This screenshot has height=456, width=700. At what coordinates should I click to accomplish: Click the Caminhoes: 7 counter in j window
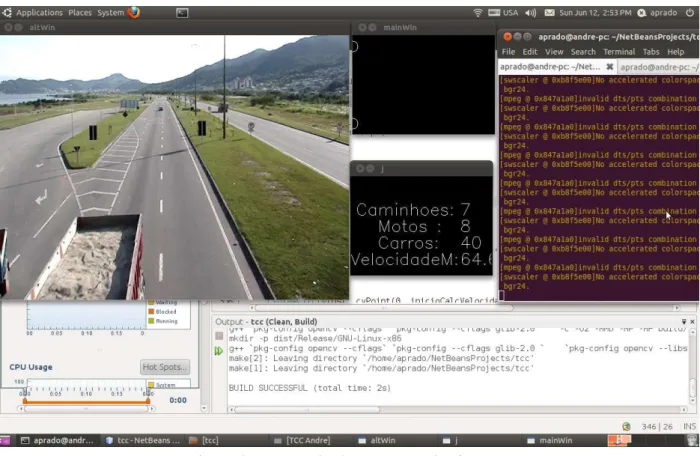(x=413, y=209)
